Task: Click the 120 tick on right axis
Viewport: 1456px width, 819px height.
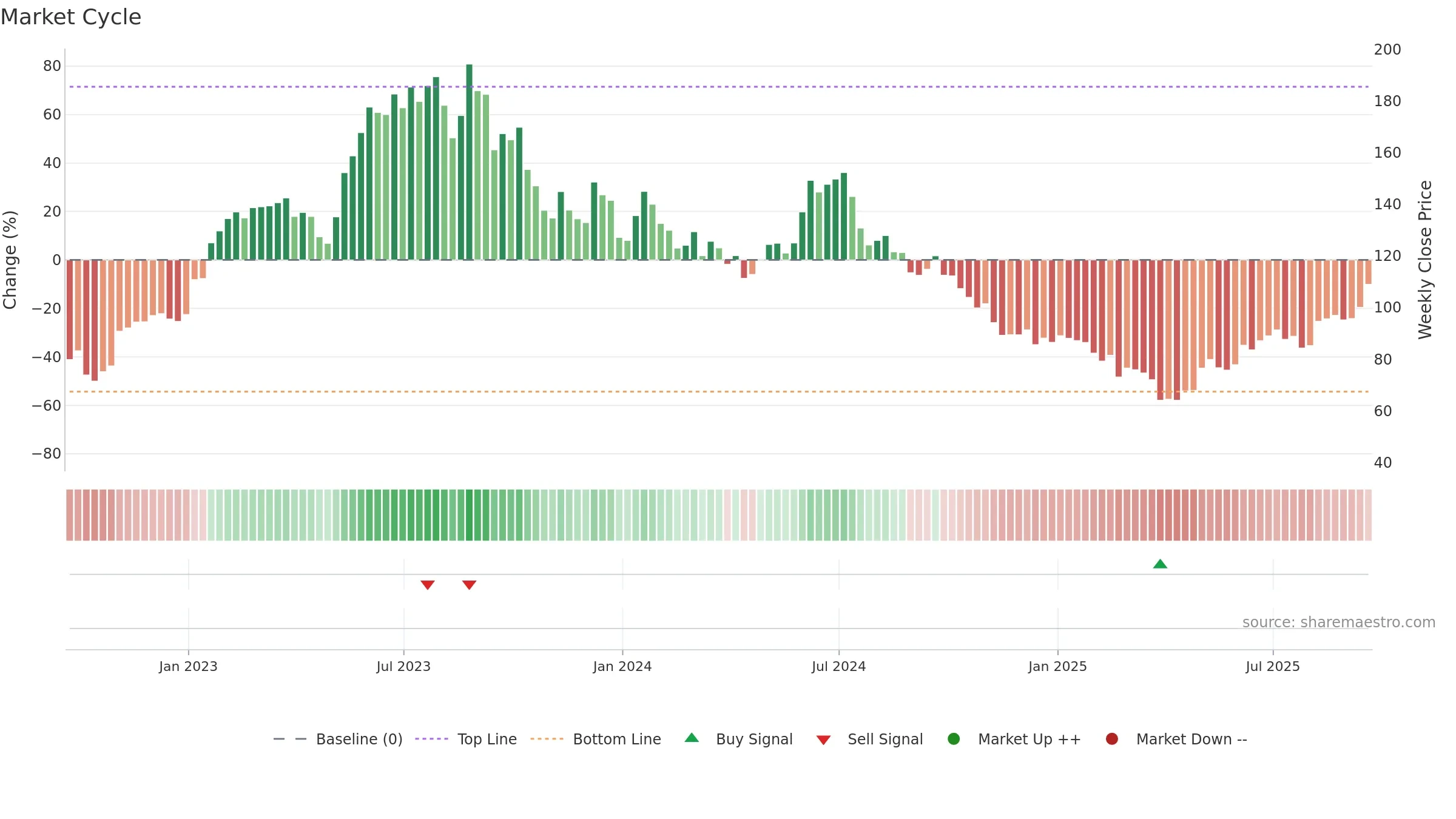Action: (x=1387, y=256)
